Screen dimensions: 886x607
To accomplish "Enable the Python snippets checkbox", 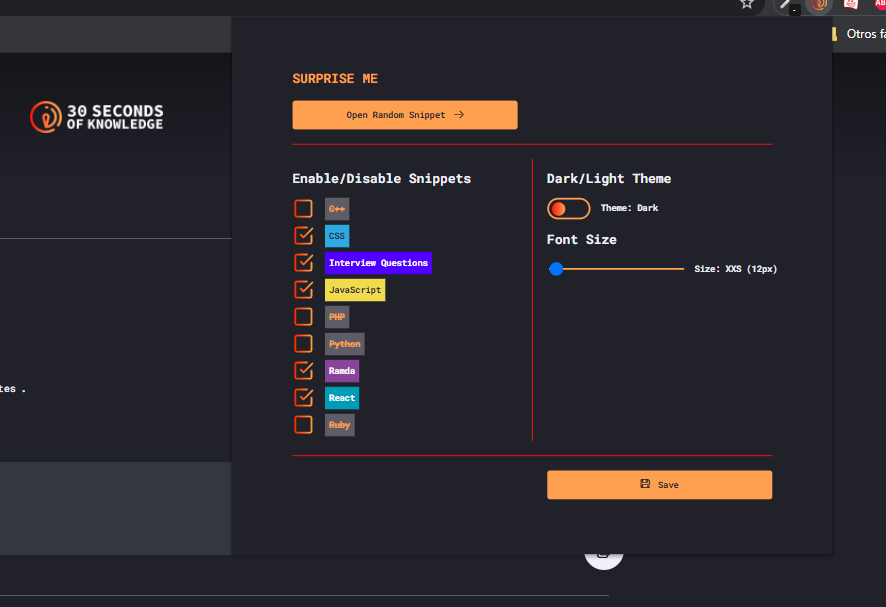I will (x=303, y=344).
